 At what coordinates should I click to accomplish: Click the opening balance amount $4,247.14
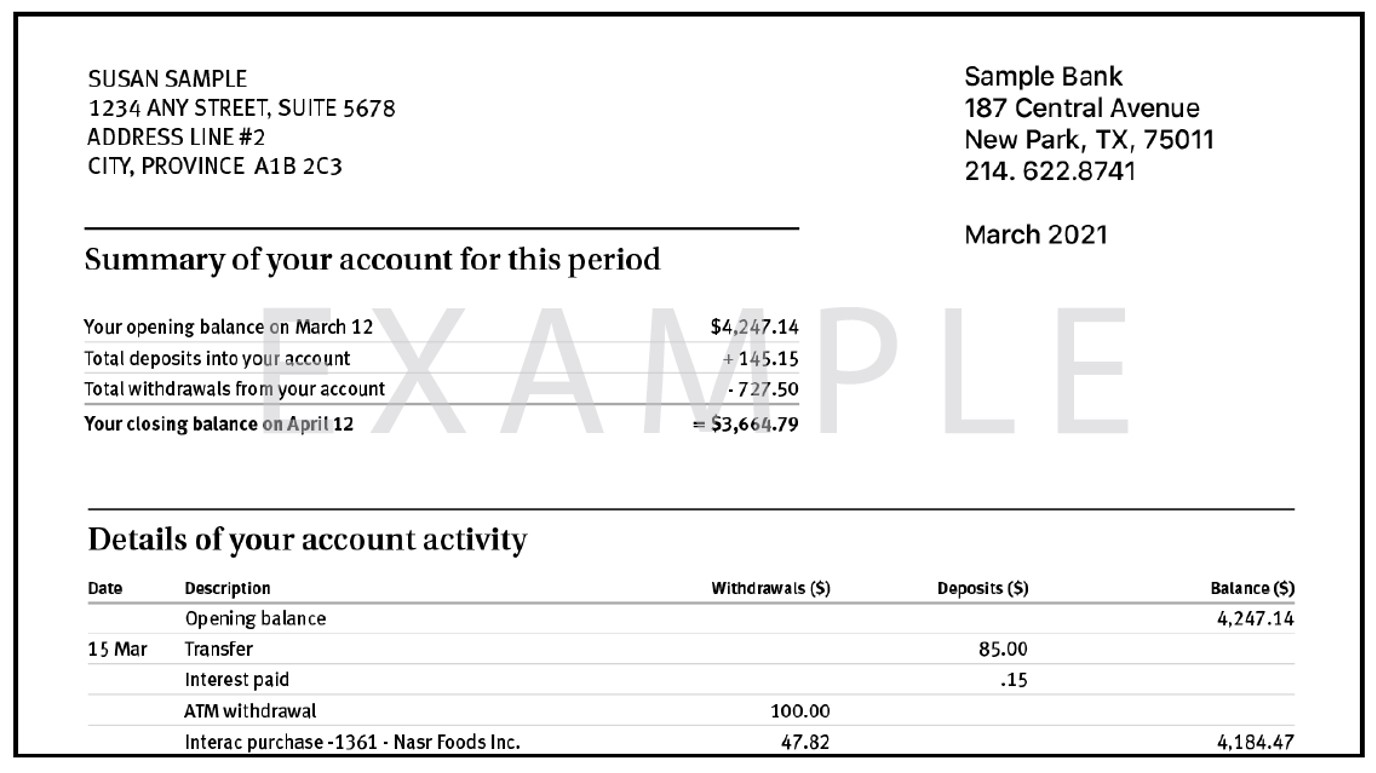coord(754,326)
